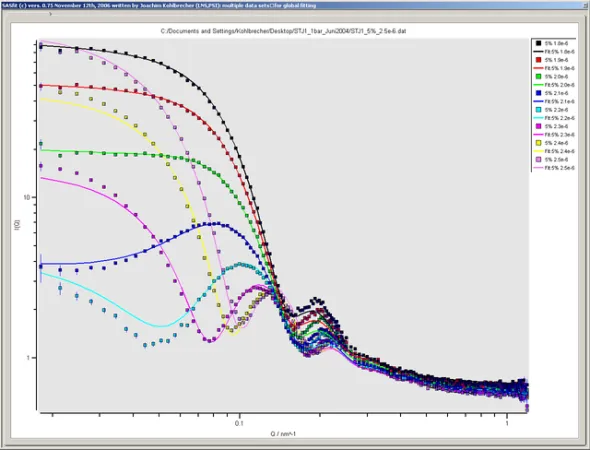This screenshot has width=590, height=450.
Task: Click the 'I(Q)' y-axis label
Action: (17, 225)
